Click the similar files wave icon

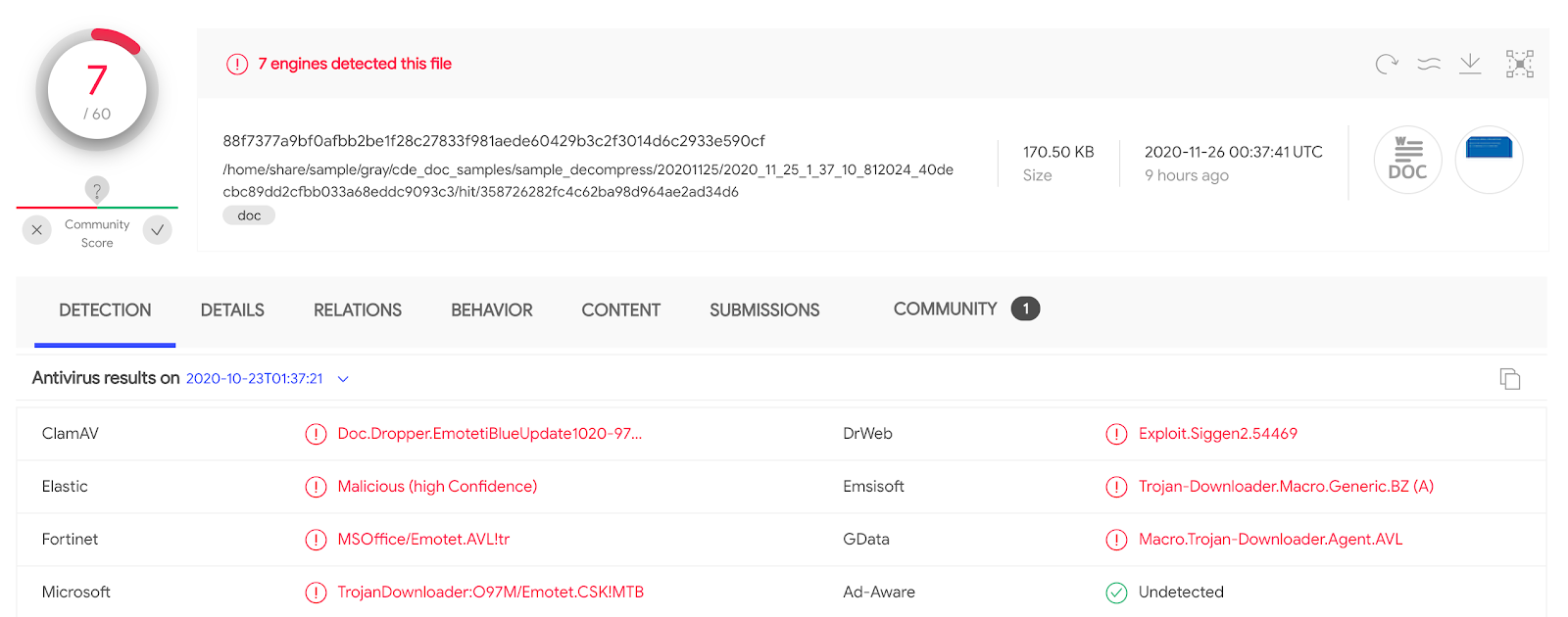tap(1429, 65)
